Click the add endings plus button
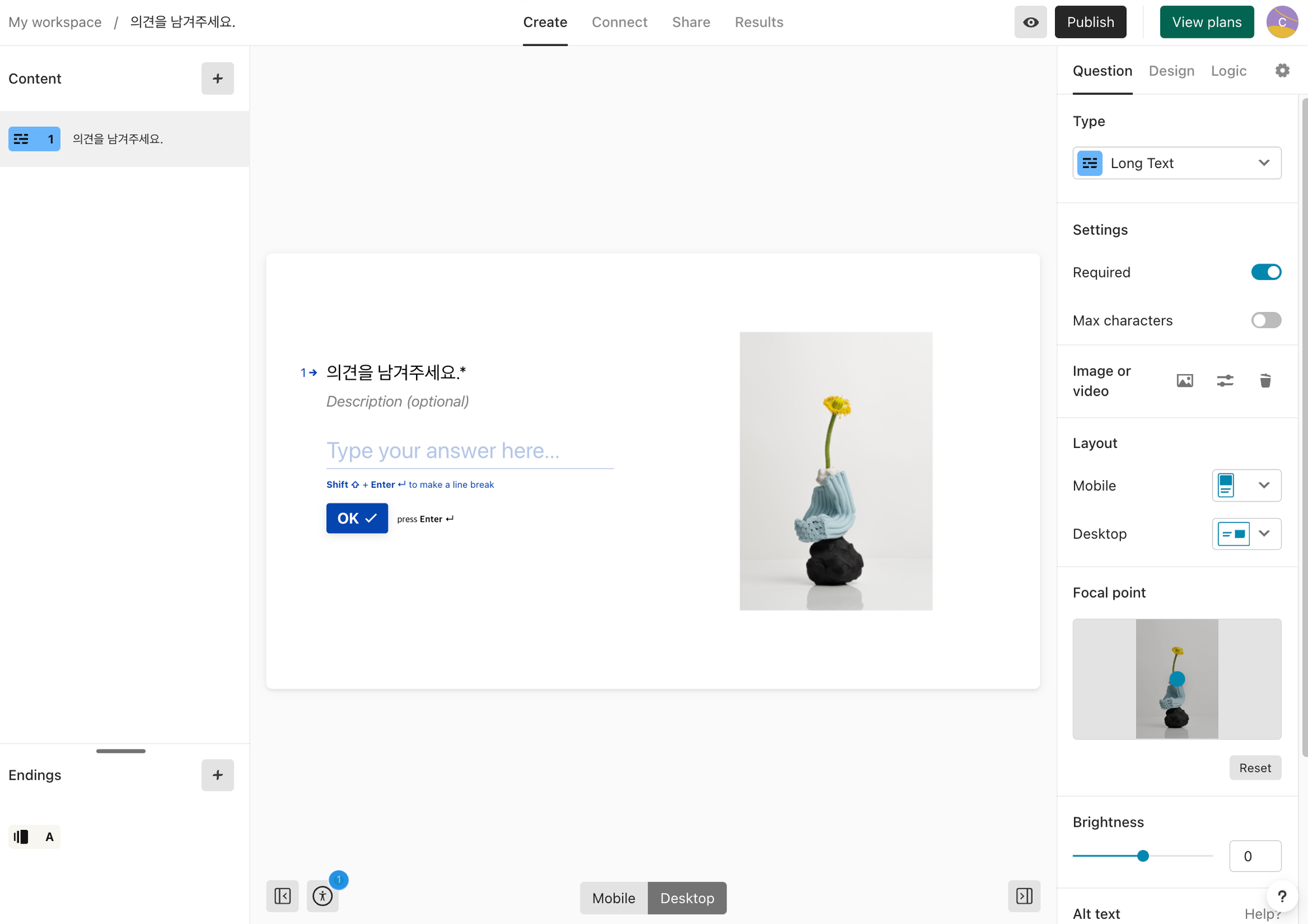1308x924 pixels. [218, 775]
